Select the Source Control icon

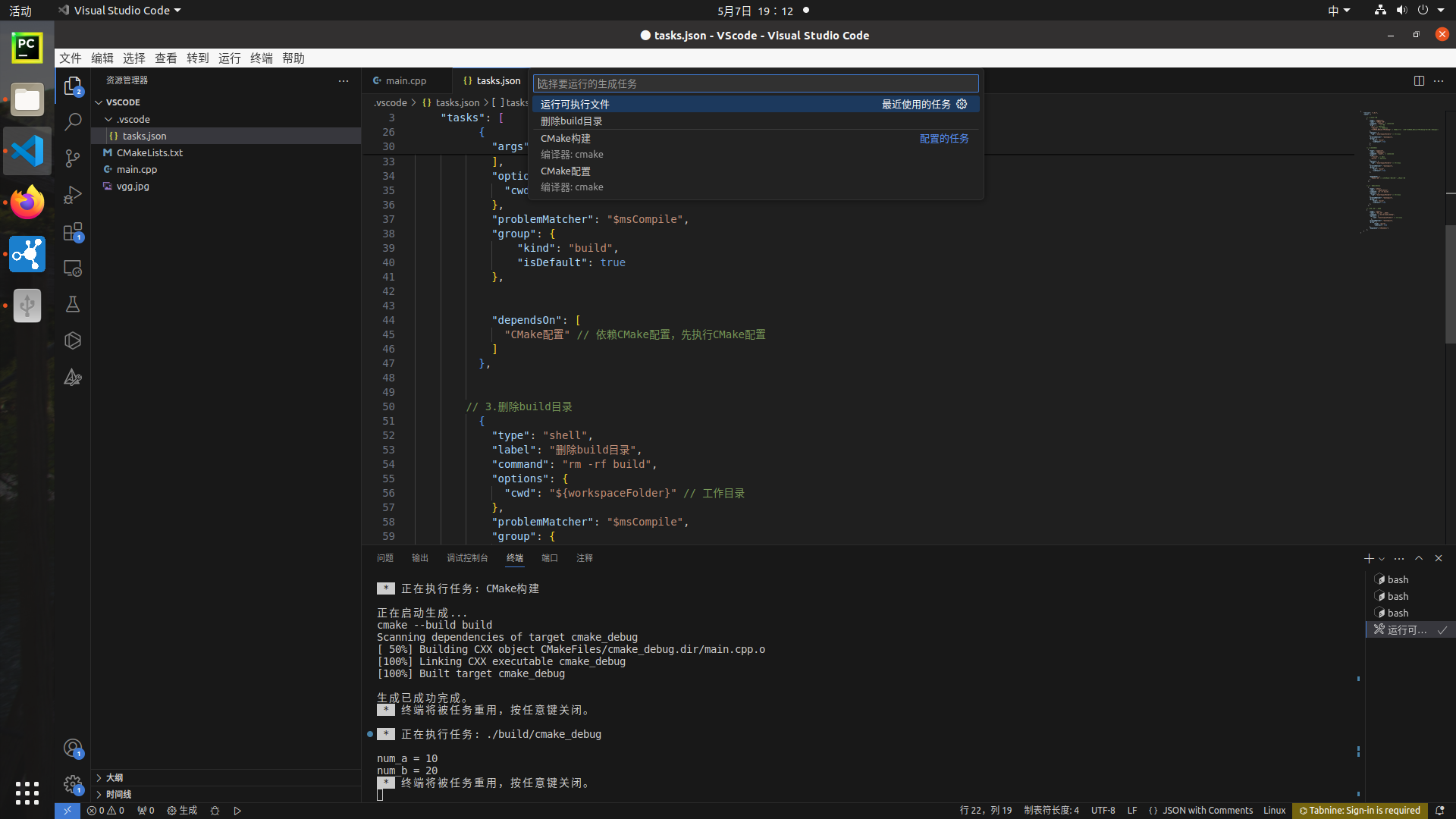(72, 158)
